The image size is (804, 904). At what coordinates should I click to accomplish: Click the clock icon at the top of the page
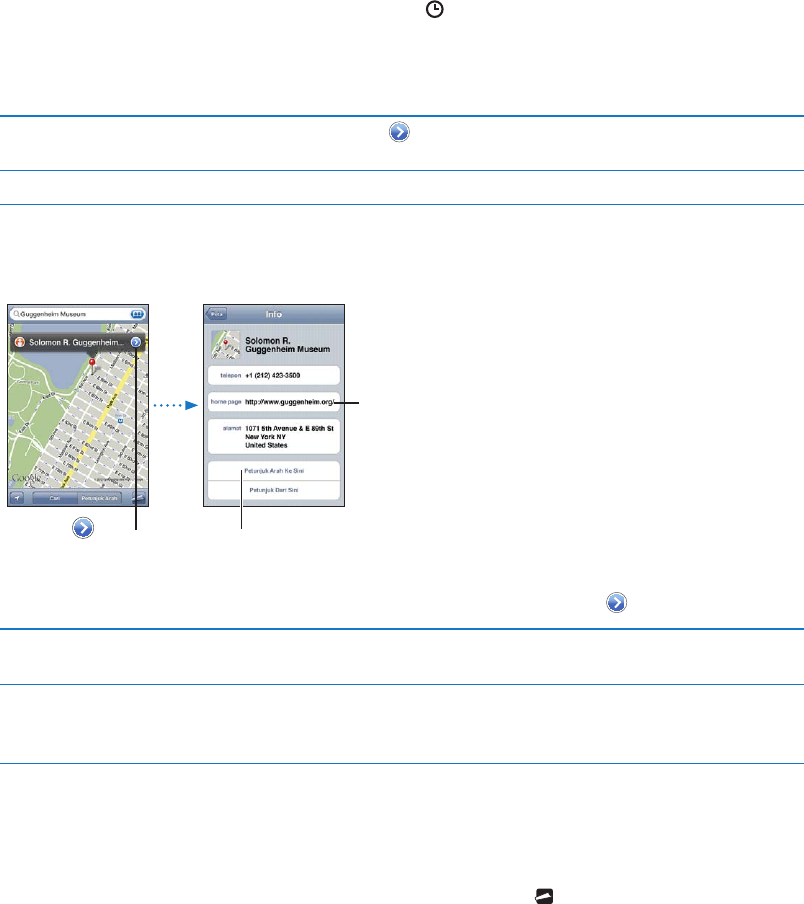point(435,9)
